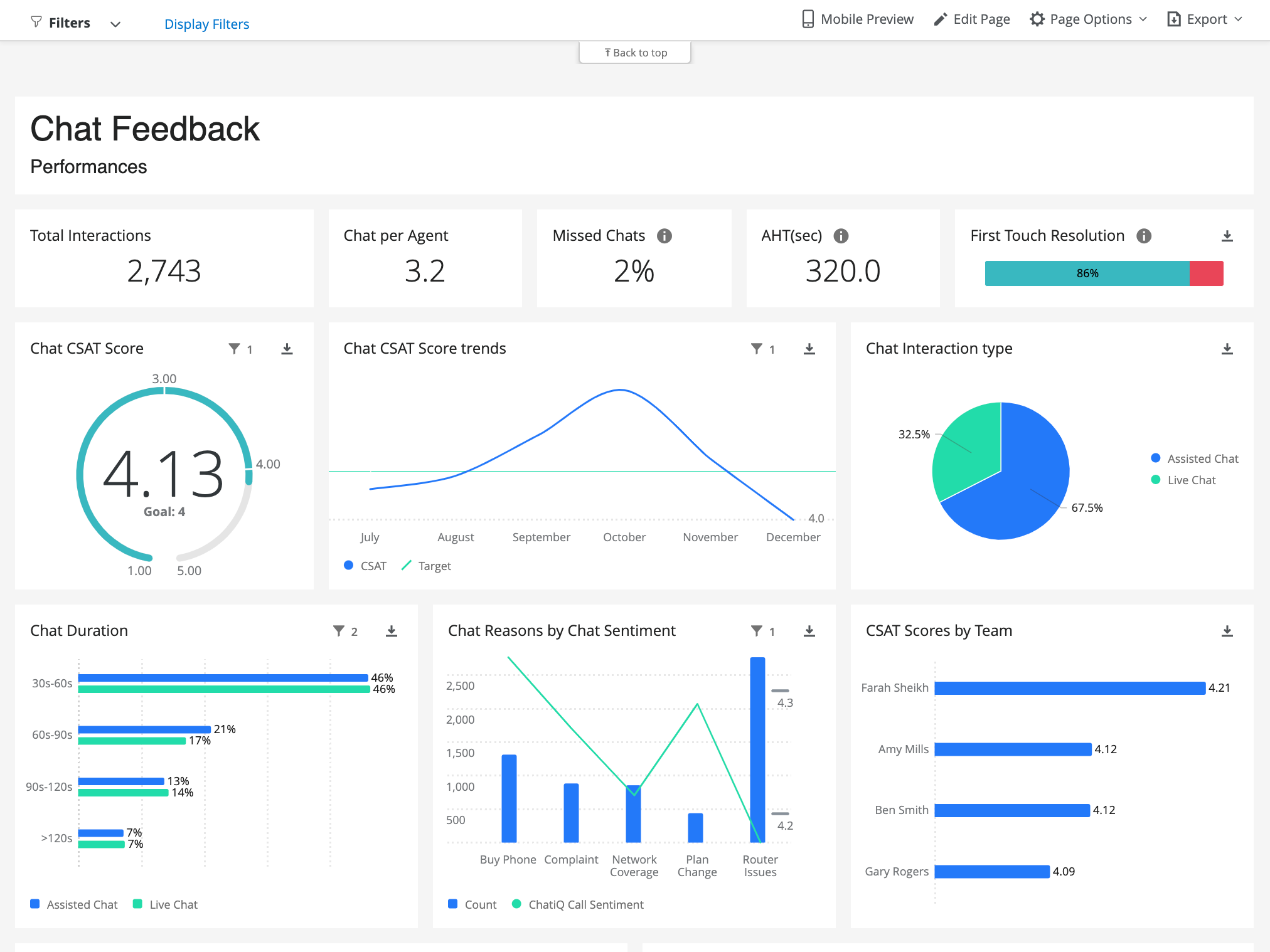
Task: Download the Chat CSAT Score widget
Action: (x=287, y=349)
